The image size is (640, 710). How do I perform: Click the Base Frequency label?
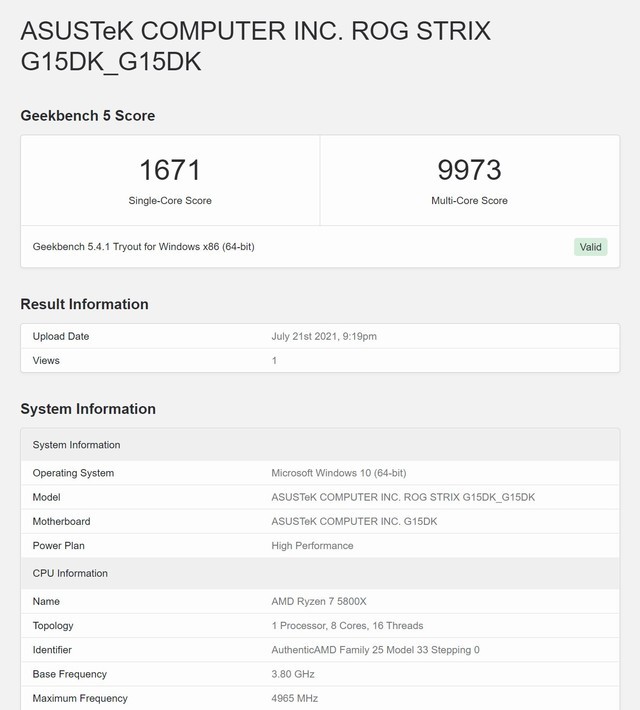70,674
